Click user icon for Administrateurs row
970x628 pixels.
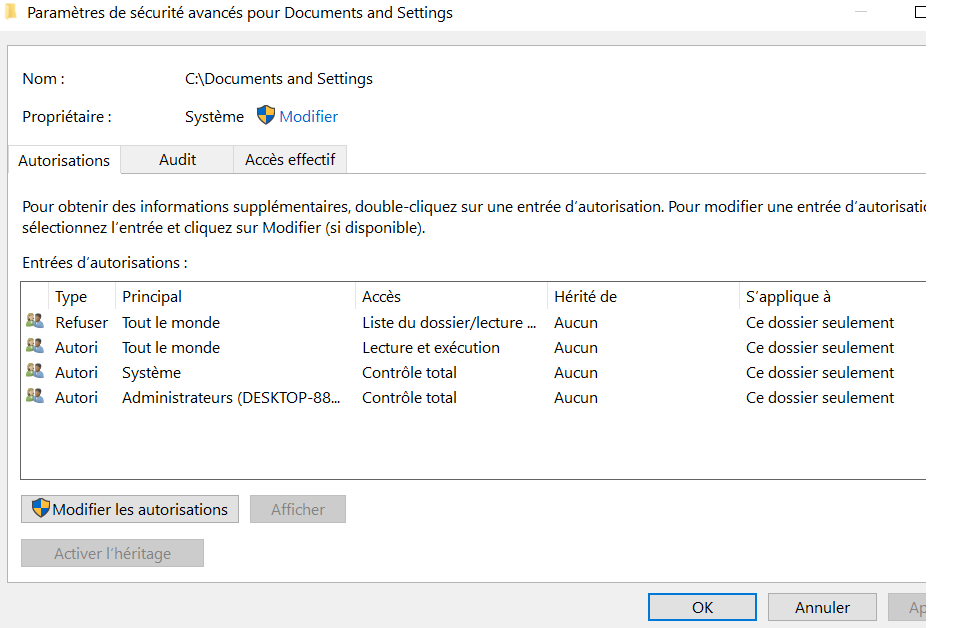pyautogui.click(x=35, y=397)
